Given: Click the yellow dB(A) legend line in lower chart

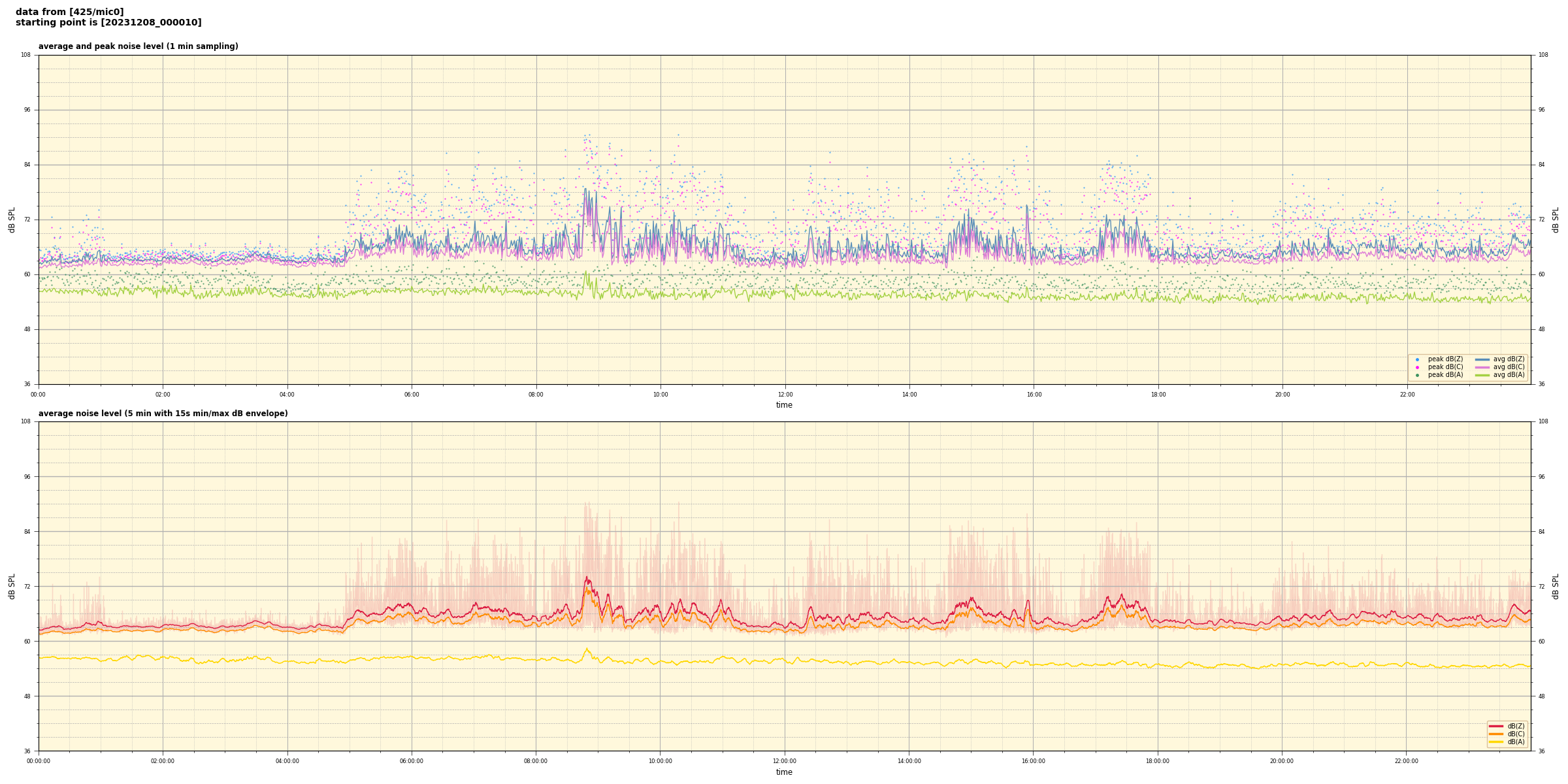Looking at the screenshot, I should [1496, 742].
